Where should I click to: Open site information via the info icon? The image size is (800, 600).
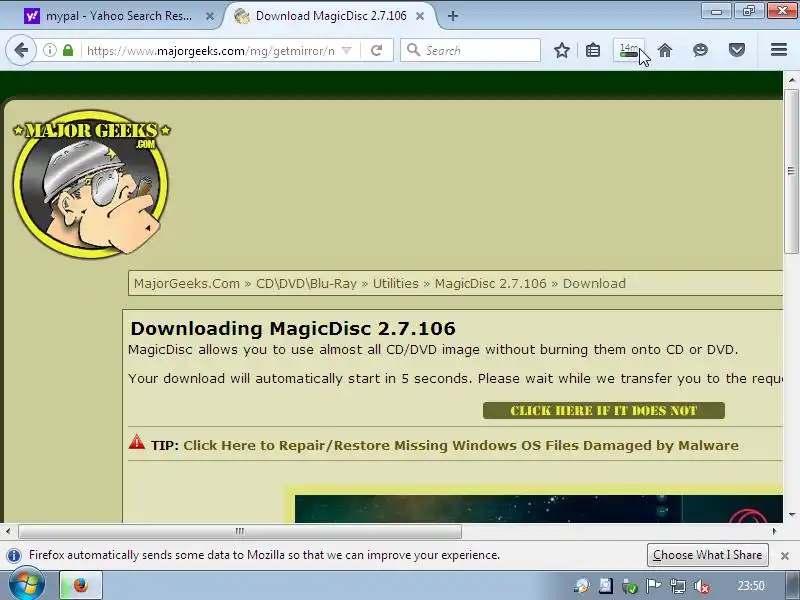point(49,50)
